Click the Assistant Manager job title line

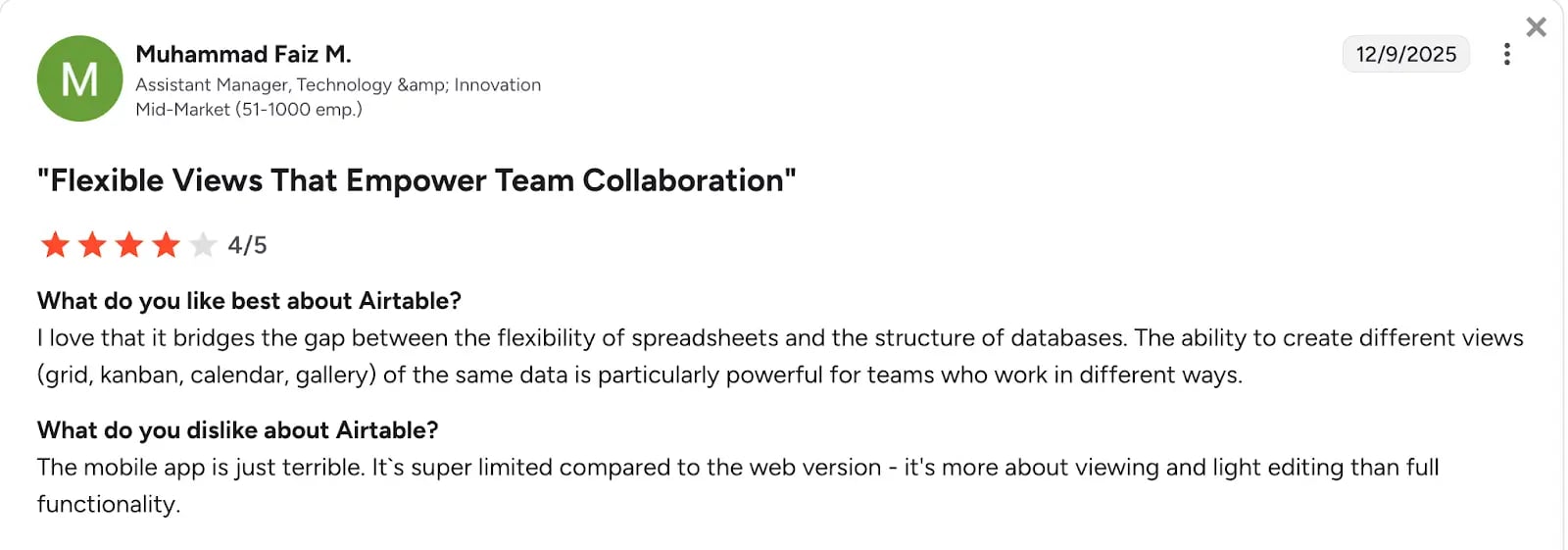pyautogui.click(x=337, y=85)
